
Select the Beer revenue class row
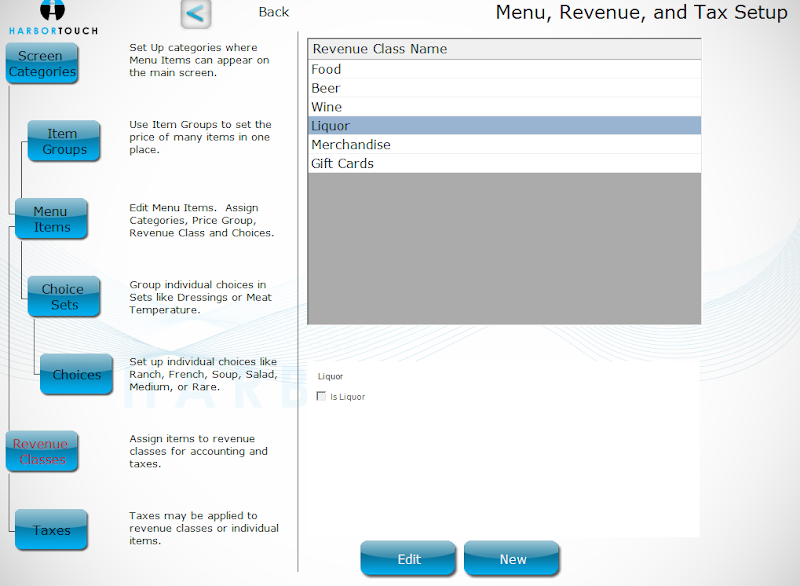(x=505, y=88)
